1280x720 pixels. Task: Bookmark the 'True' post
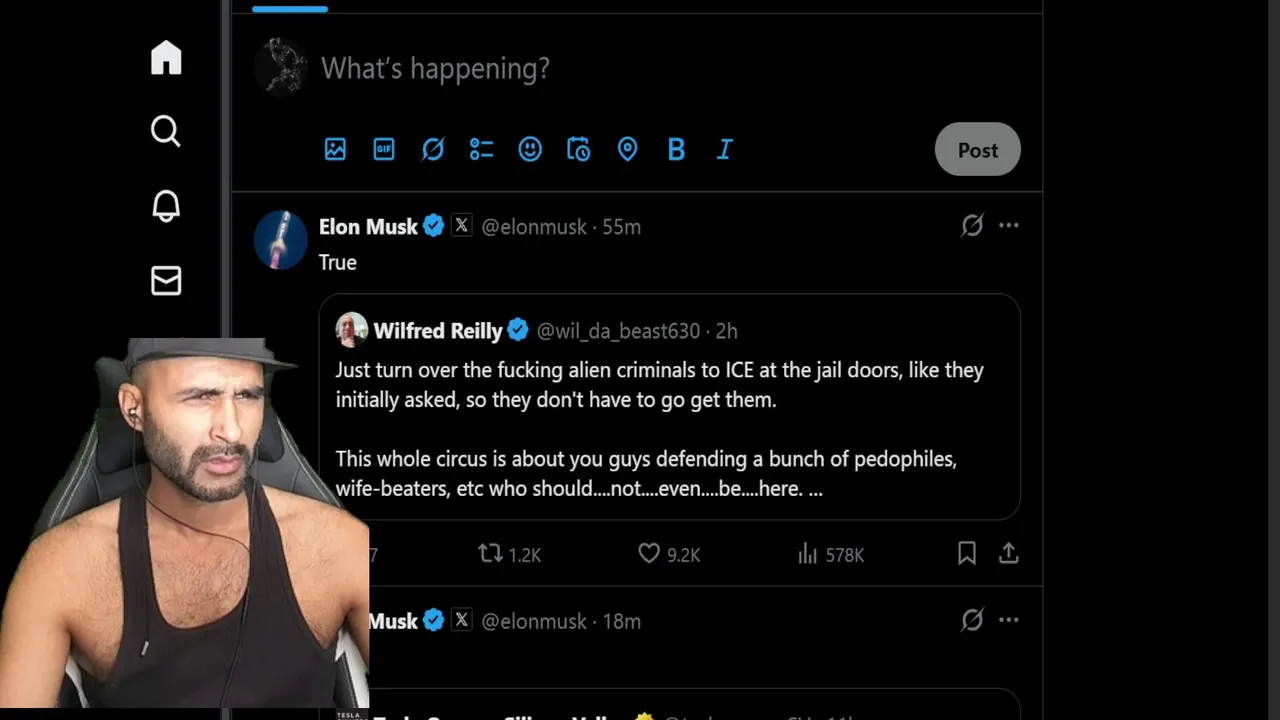(966, 553)
